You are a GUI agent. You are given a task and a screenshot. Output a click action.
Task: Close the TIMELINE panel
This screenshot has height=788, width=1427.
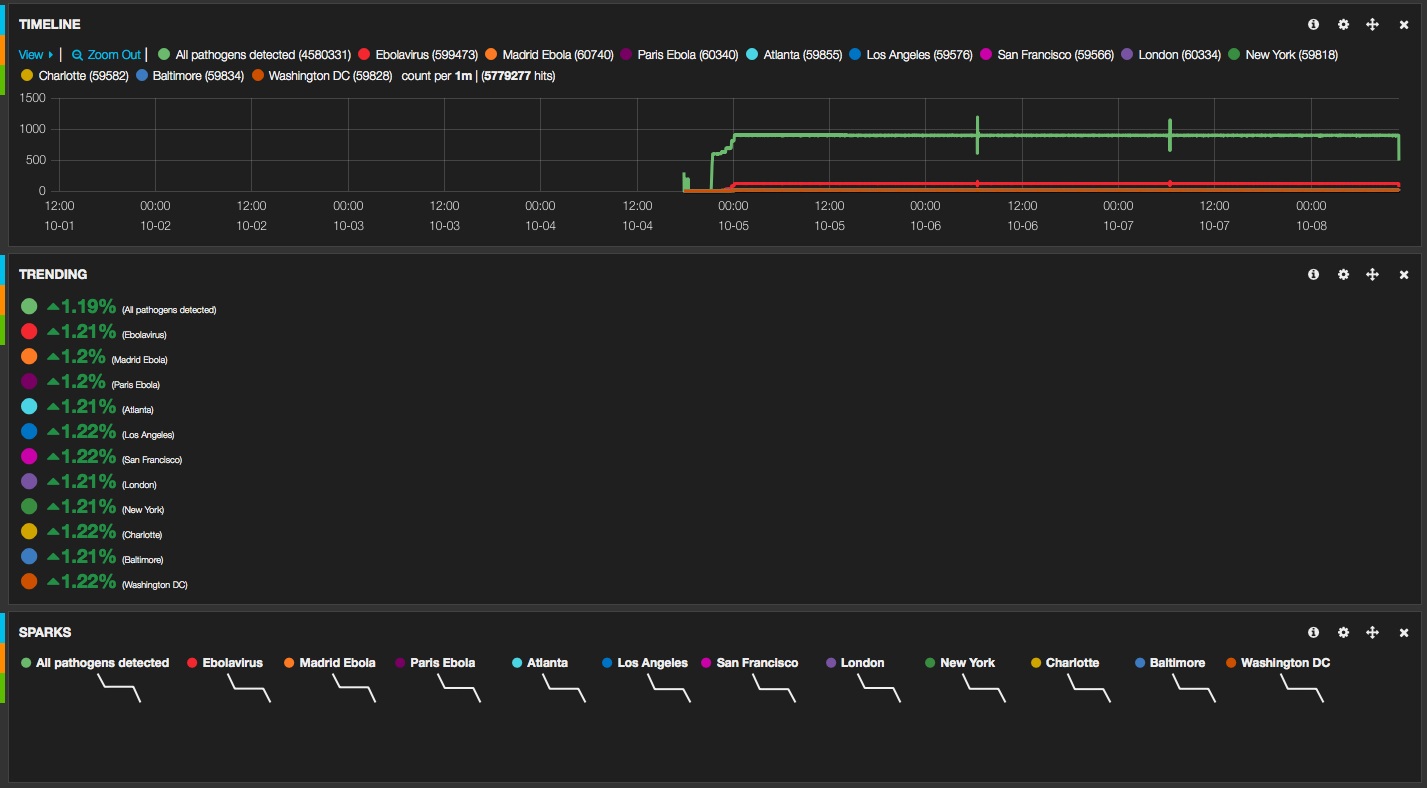[1403, 24]
